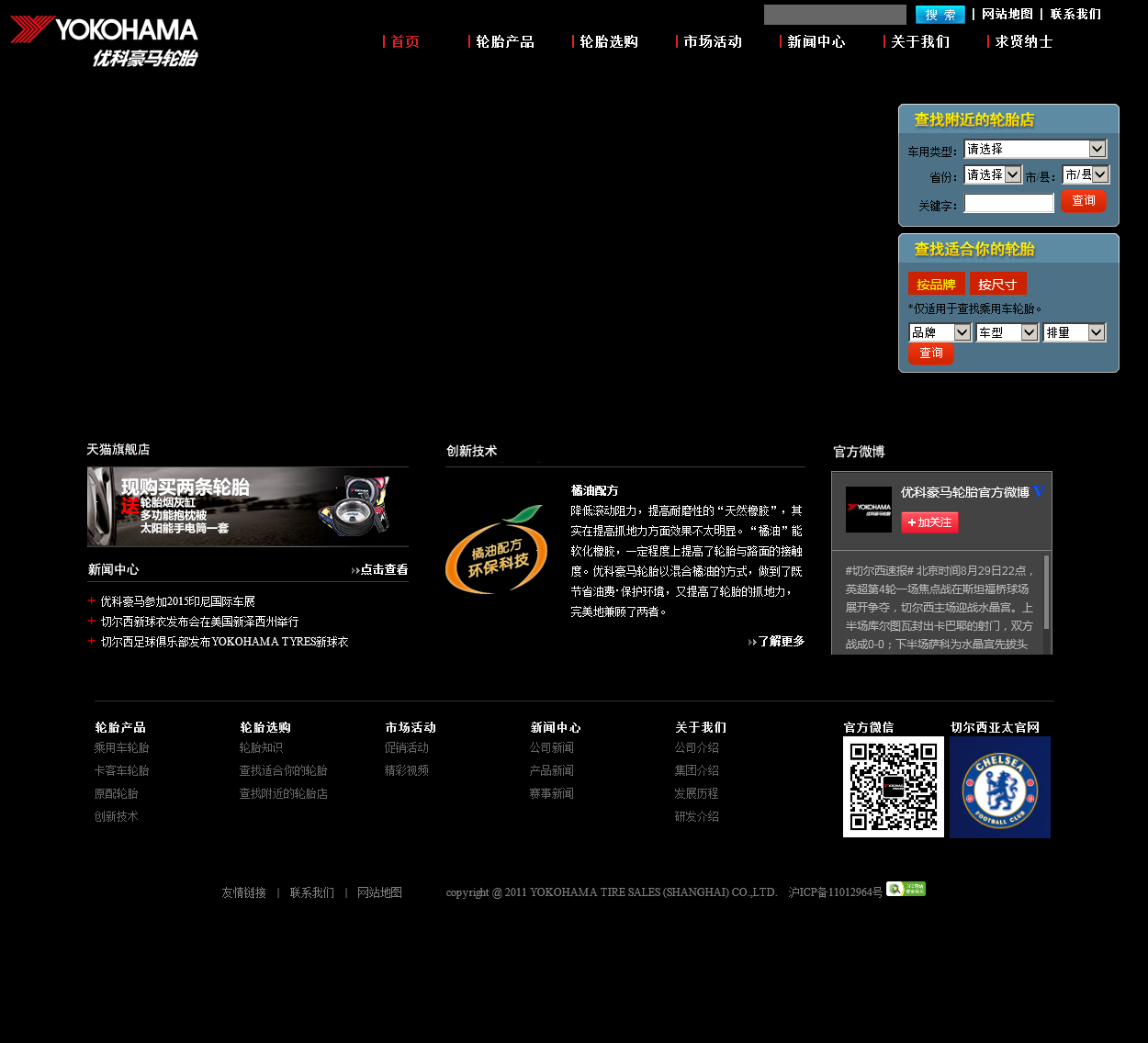Click the bottom 联系我们 link
Screen dimensions: 1148x1043
(312, 892)
